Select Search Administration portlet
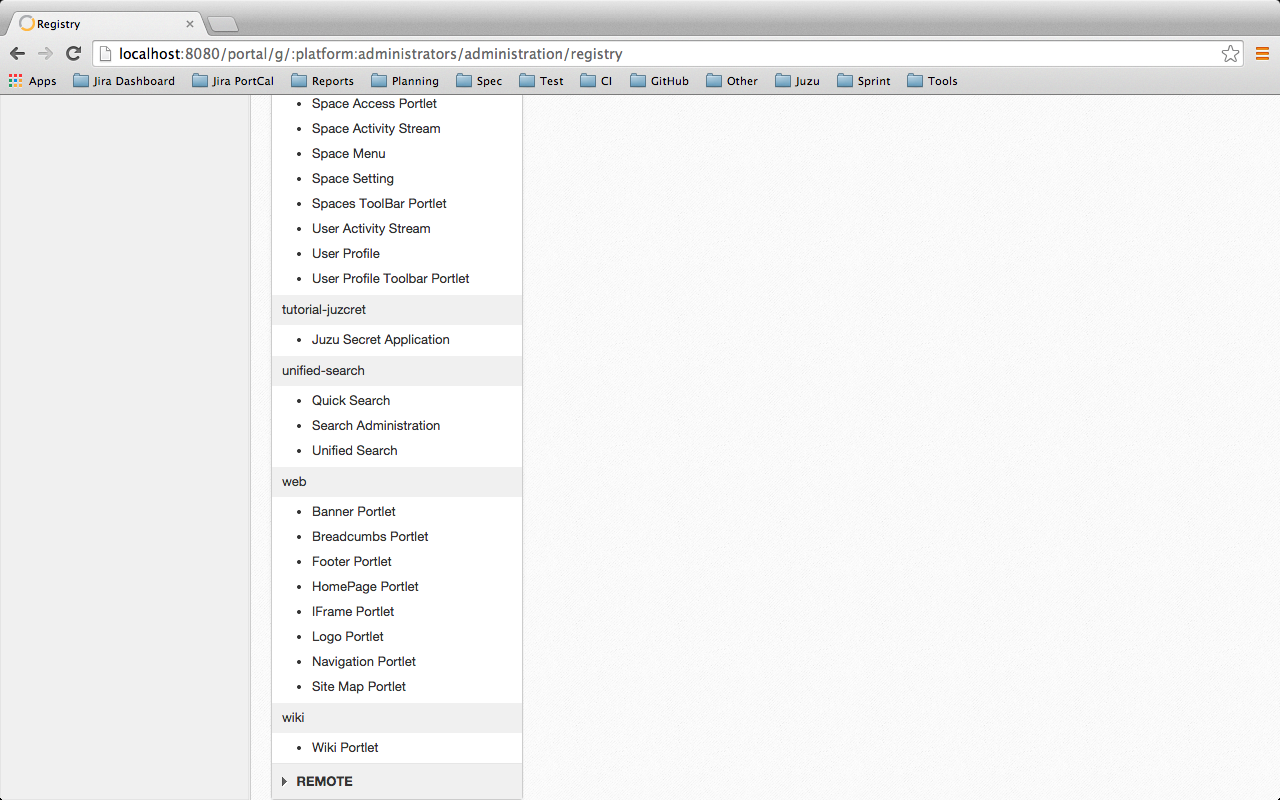This screenshot has height=800, width=1280. tap(376, 426)
